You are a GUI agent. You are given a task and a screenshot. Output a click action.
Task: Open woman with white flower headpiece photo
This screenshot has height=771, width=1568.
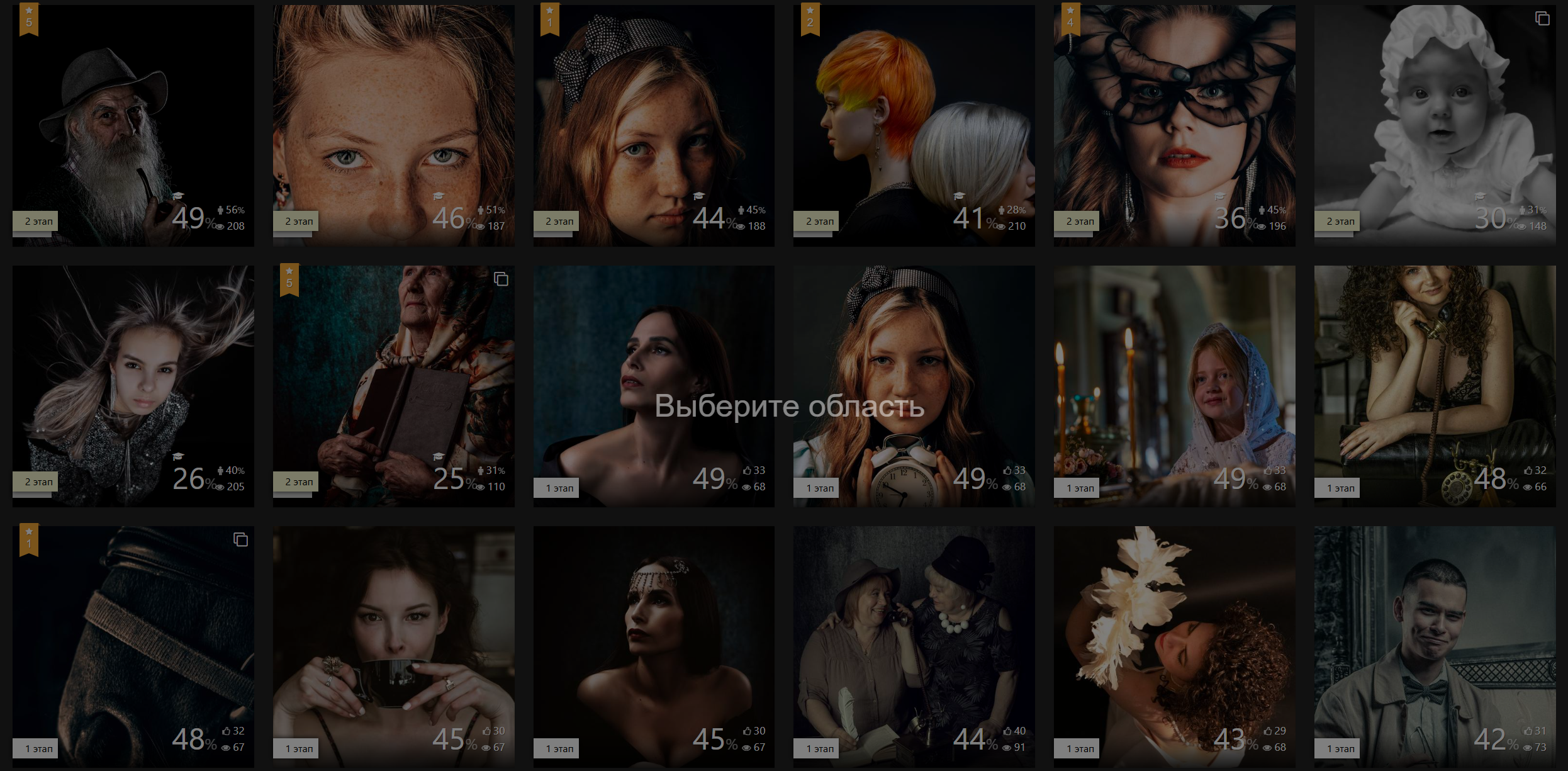tap(1174, 629)
